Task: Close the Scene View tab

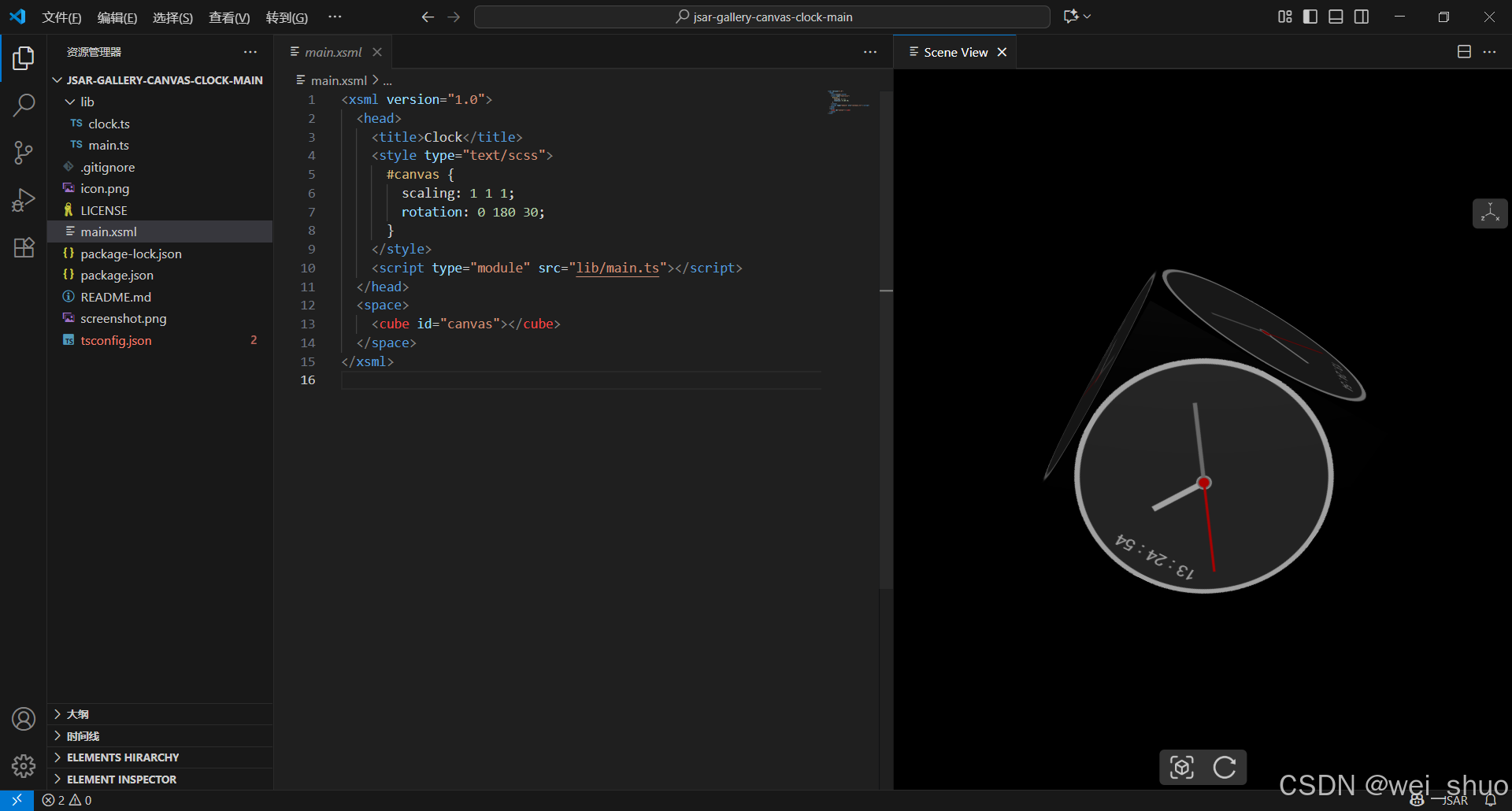Action: coord(1002,52)
